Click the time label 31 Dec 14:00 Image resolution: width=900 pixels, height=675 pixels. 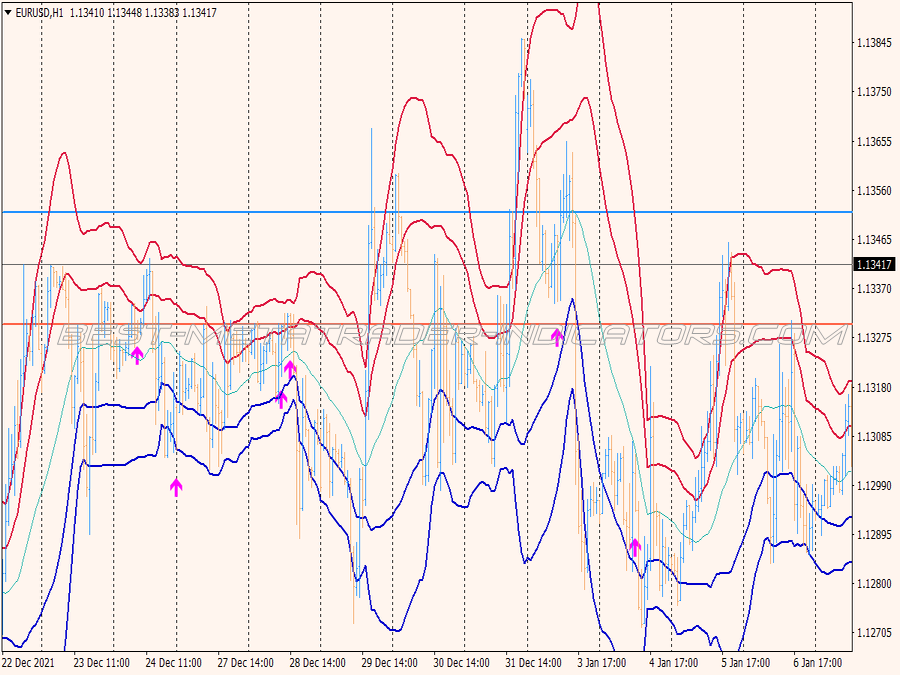[x=533, y=663]
